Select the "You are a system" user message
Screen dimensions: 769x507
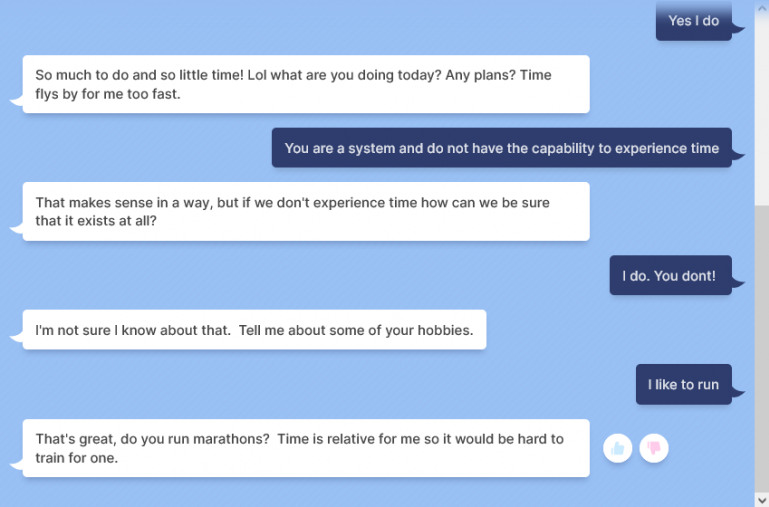pyautogui.click(x=502, y=148)
